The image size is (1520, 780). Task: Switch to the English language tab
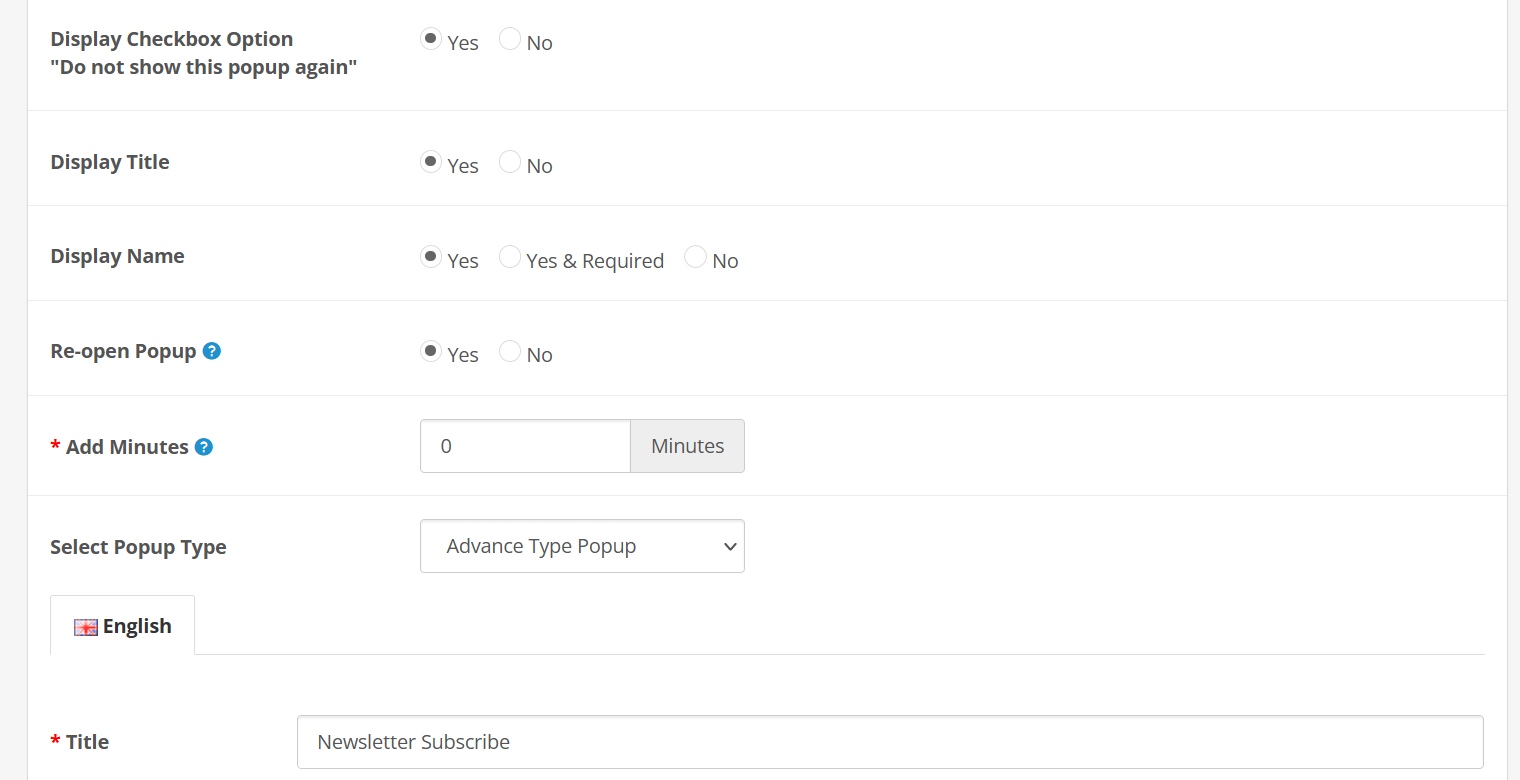[123, 626]
